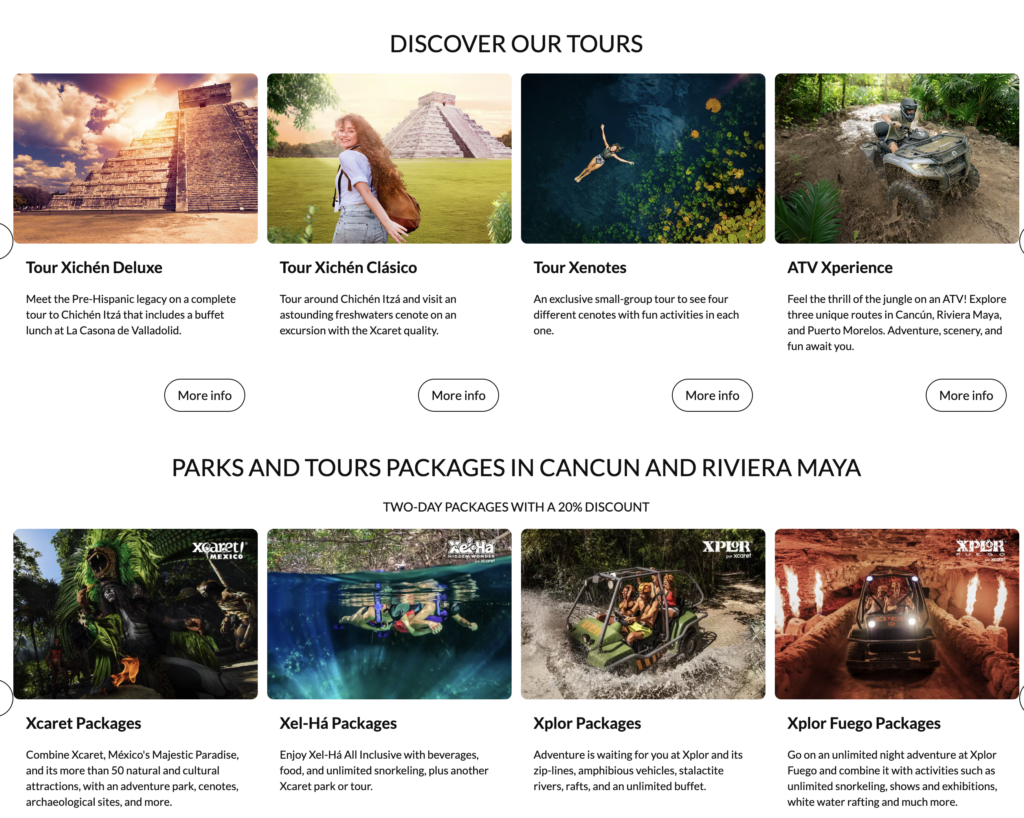This screenshot has height=818, width=1024.
Task: Click the Xplor Fuego logo on cave image
Action: tap(981, 550)
